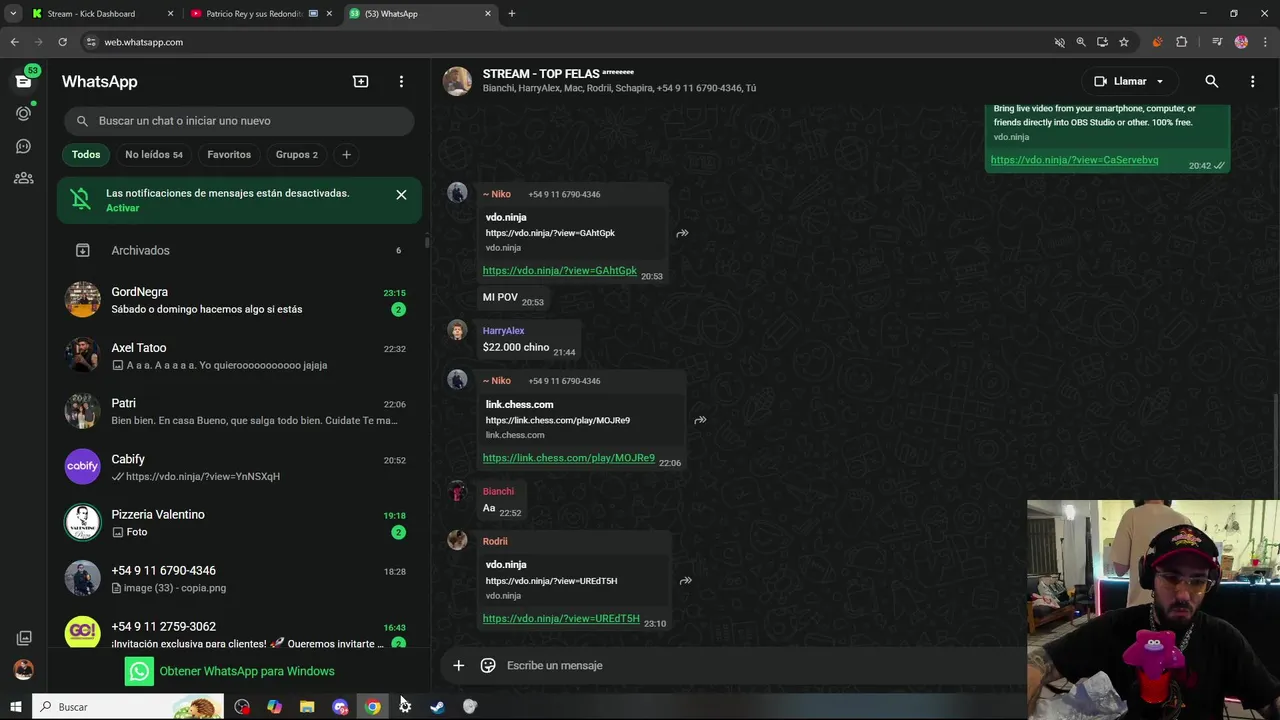Select the Grupos 2 filter
The height and width of the screenshot is (720, 1280).
[297, 155]
